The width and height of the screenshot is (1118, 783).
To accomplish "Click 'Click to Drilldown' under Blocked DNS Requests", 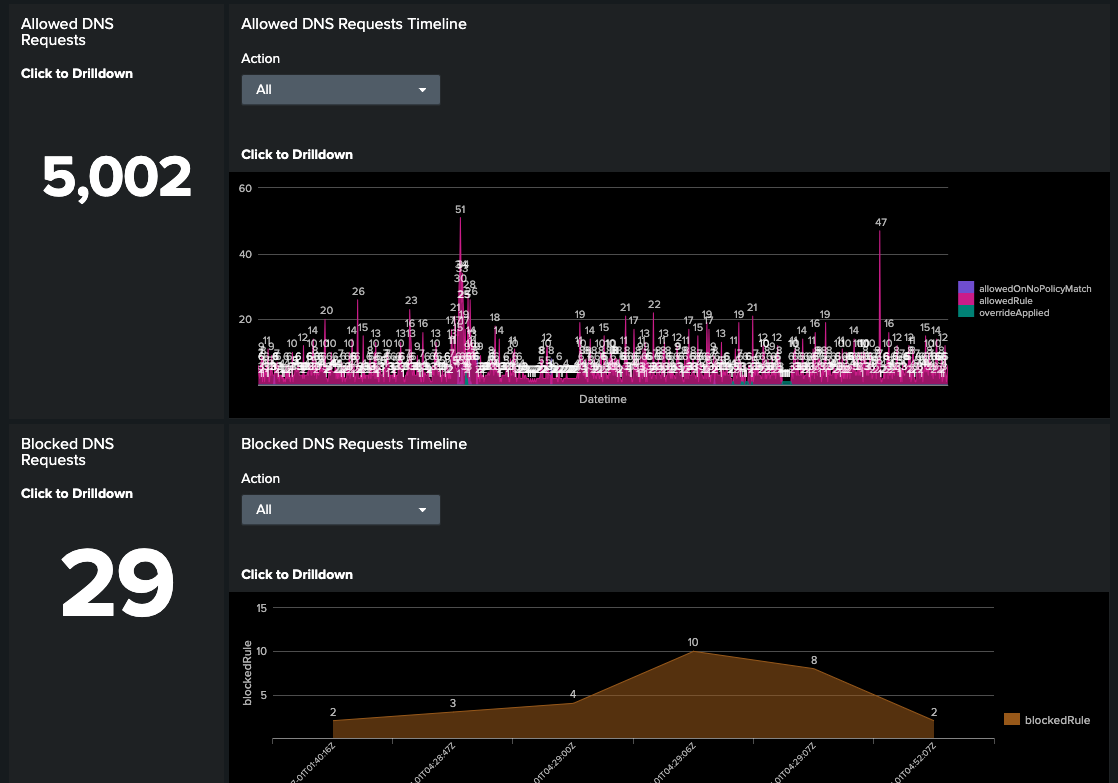I will (77, 493).
